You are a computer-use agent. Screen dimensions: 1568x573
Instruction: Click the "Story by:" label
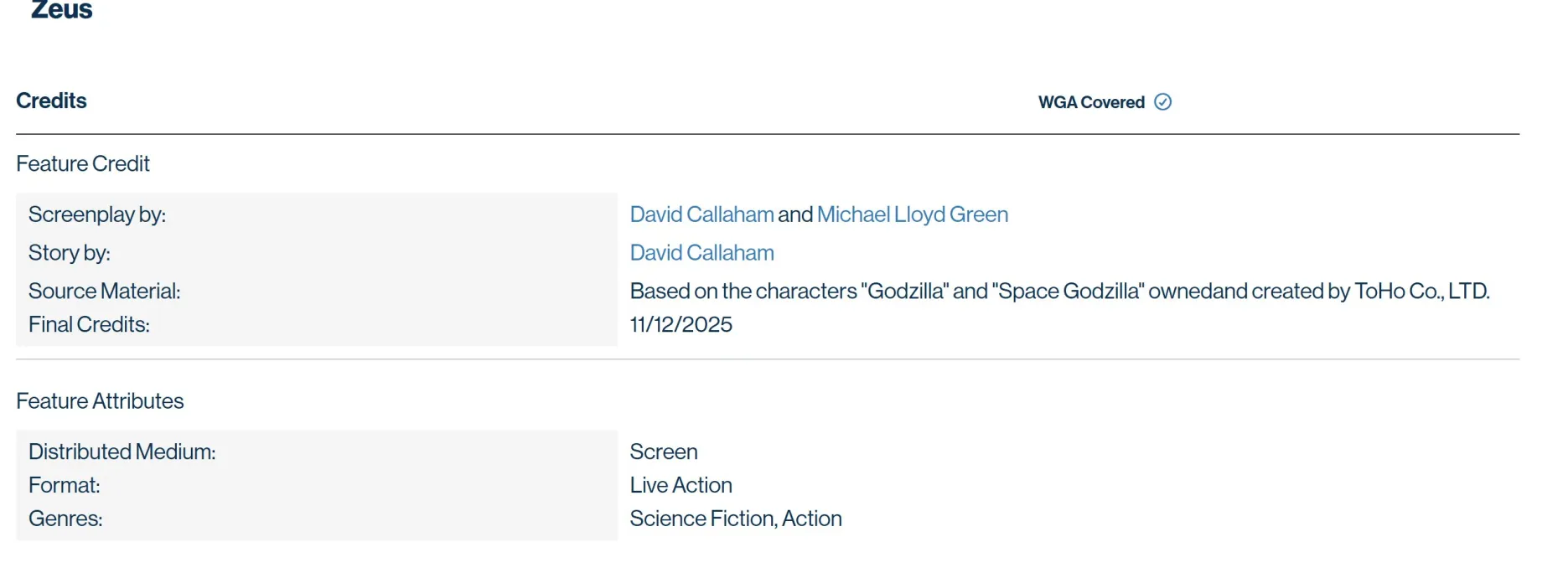point(69,253)
